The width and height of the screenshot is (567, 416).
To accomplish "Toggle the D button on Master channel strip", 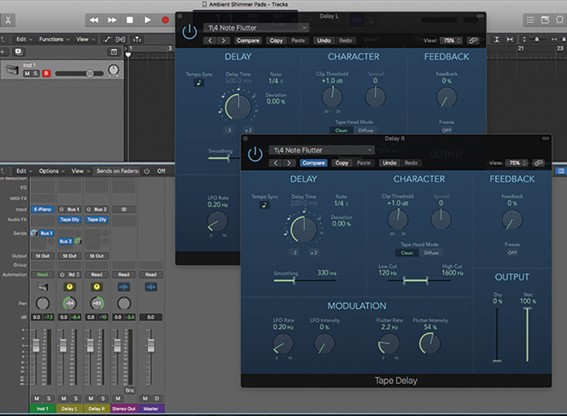I will [x=157, y=398].
